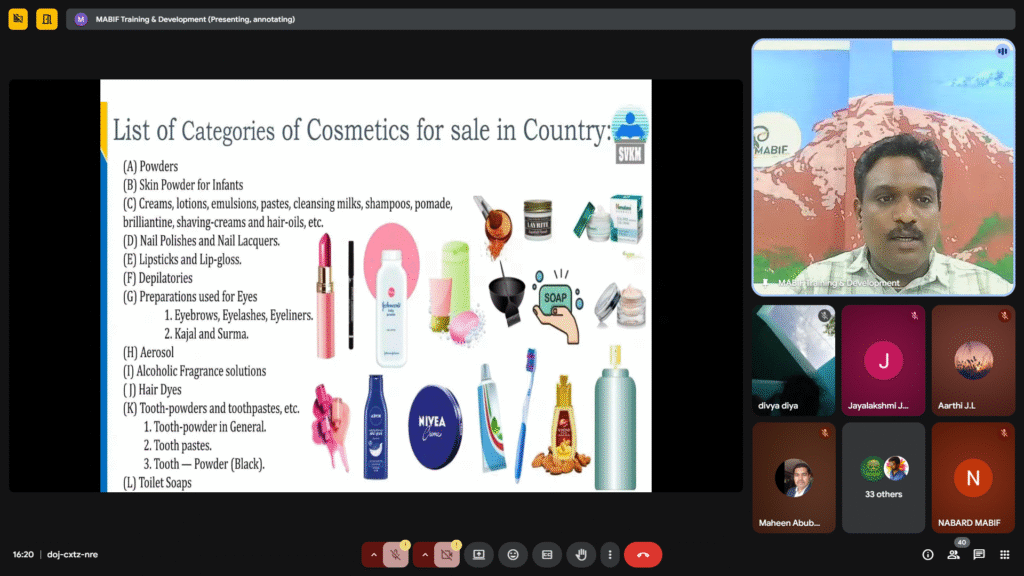This screenshot has width=1024, height=576.
Task: Click the Present now screen share icon
Action: coord(479,554)
